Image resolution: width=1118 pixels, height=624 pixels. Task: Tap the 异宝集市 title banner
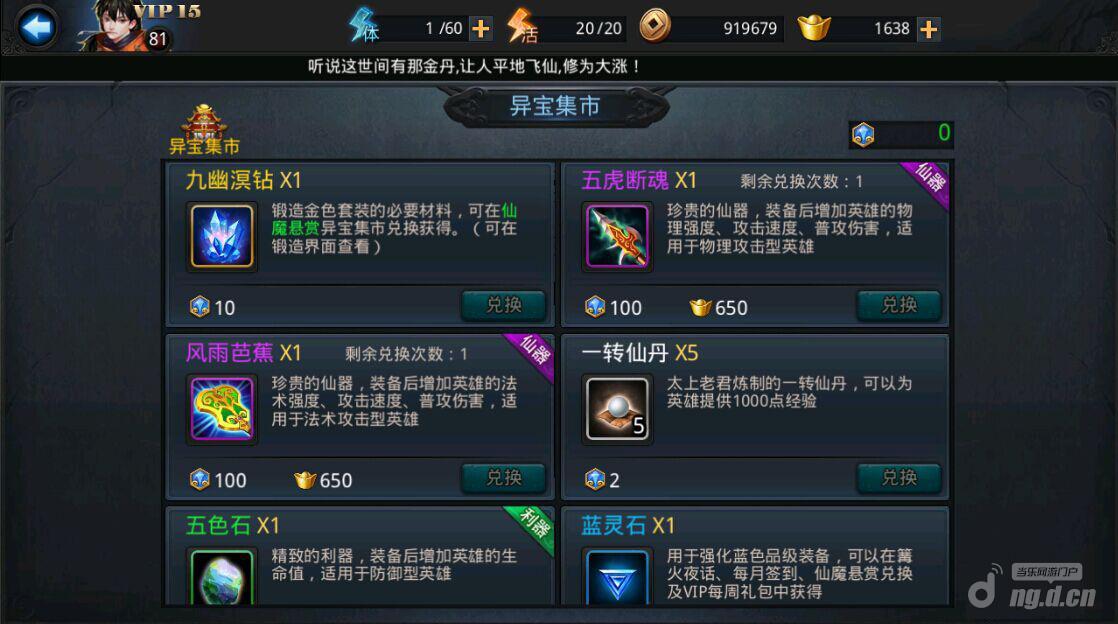(x=555, y=107)
